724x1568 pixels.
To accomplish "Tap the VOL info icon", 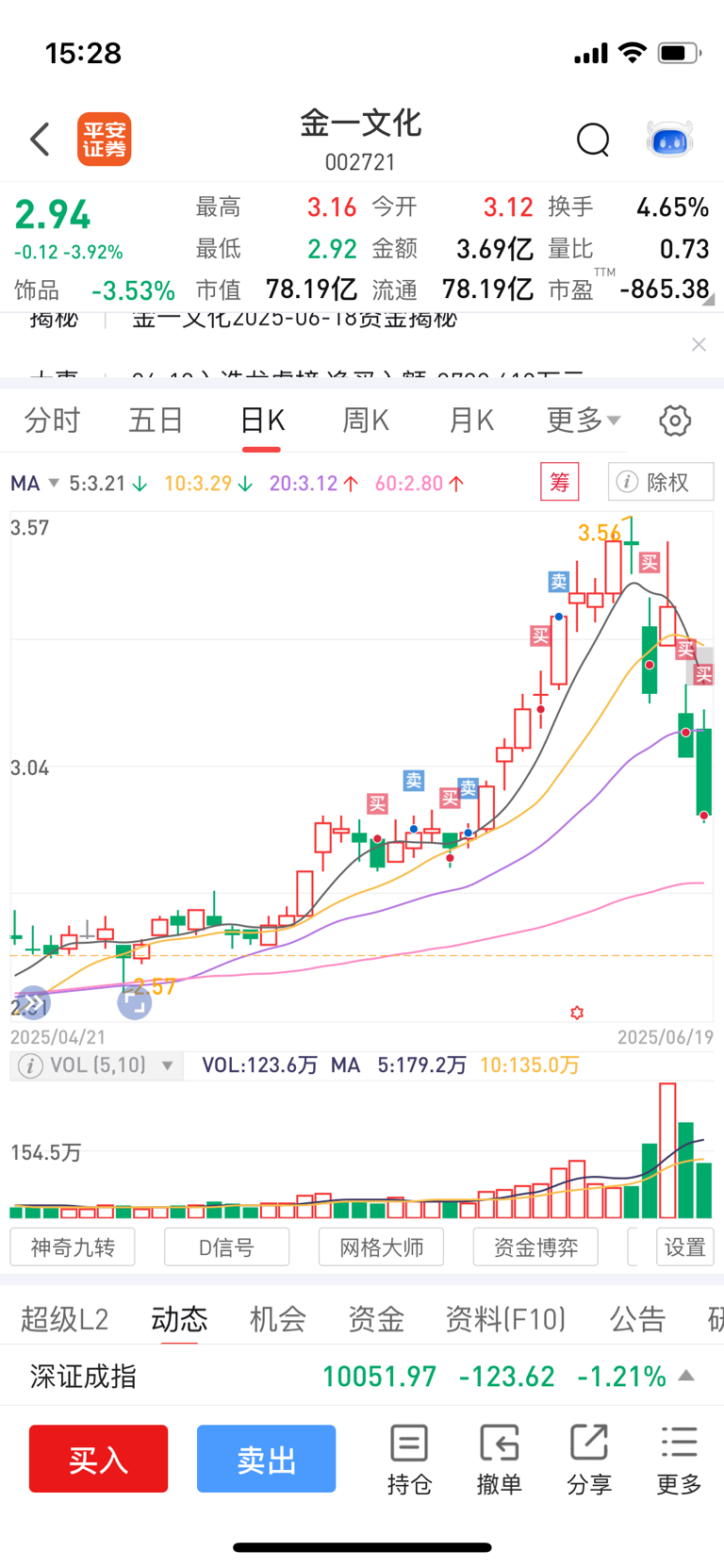I will pos(31,1065).
